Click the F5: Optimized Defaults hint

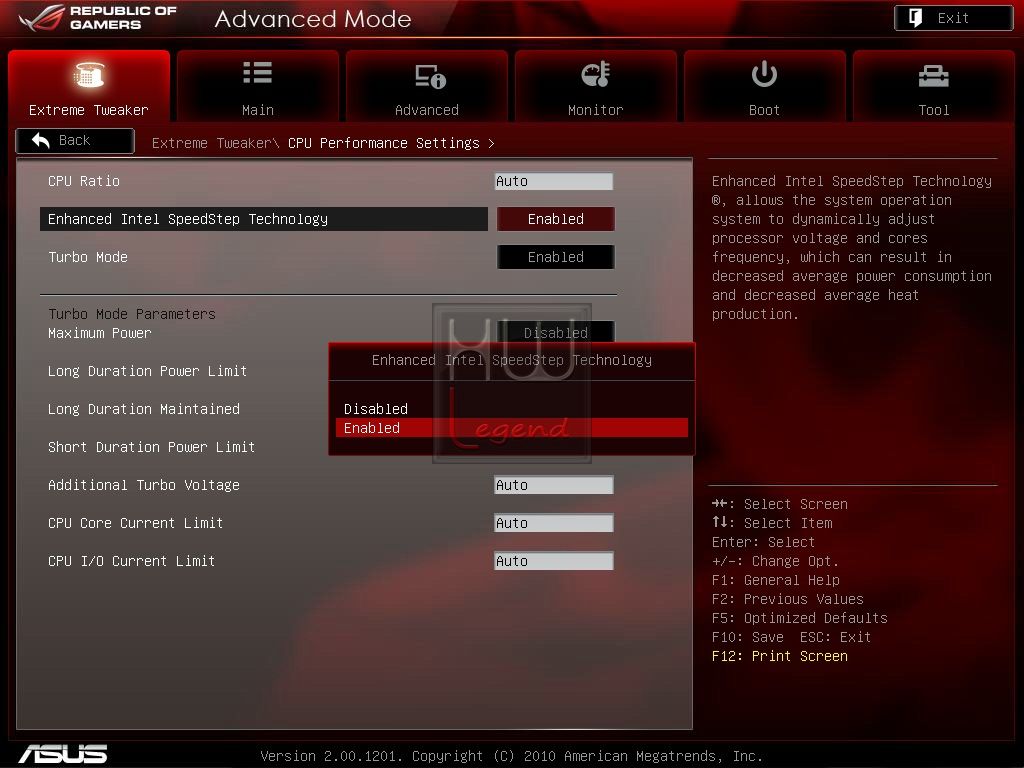coord(800,618)
